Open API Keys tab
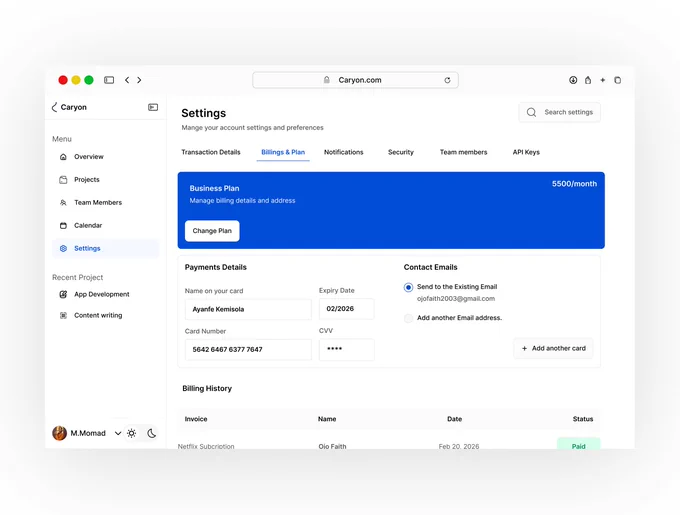Image resolution: width=680 pixels, height=515 pixels. pyautogui.click(x=526, y=152)
